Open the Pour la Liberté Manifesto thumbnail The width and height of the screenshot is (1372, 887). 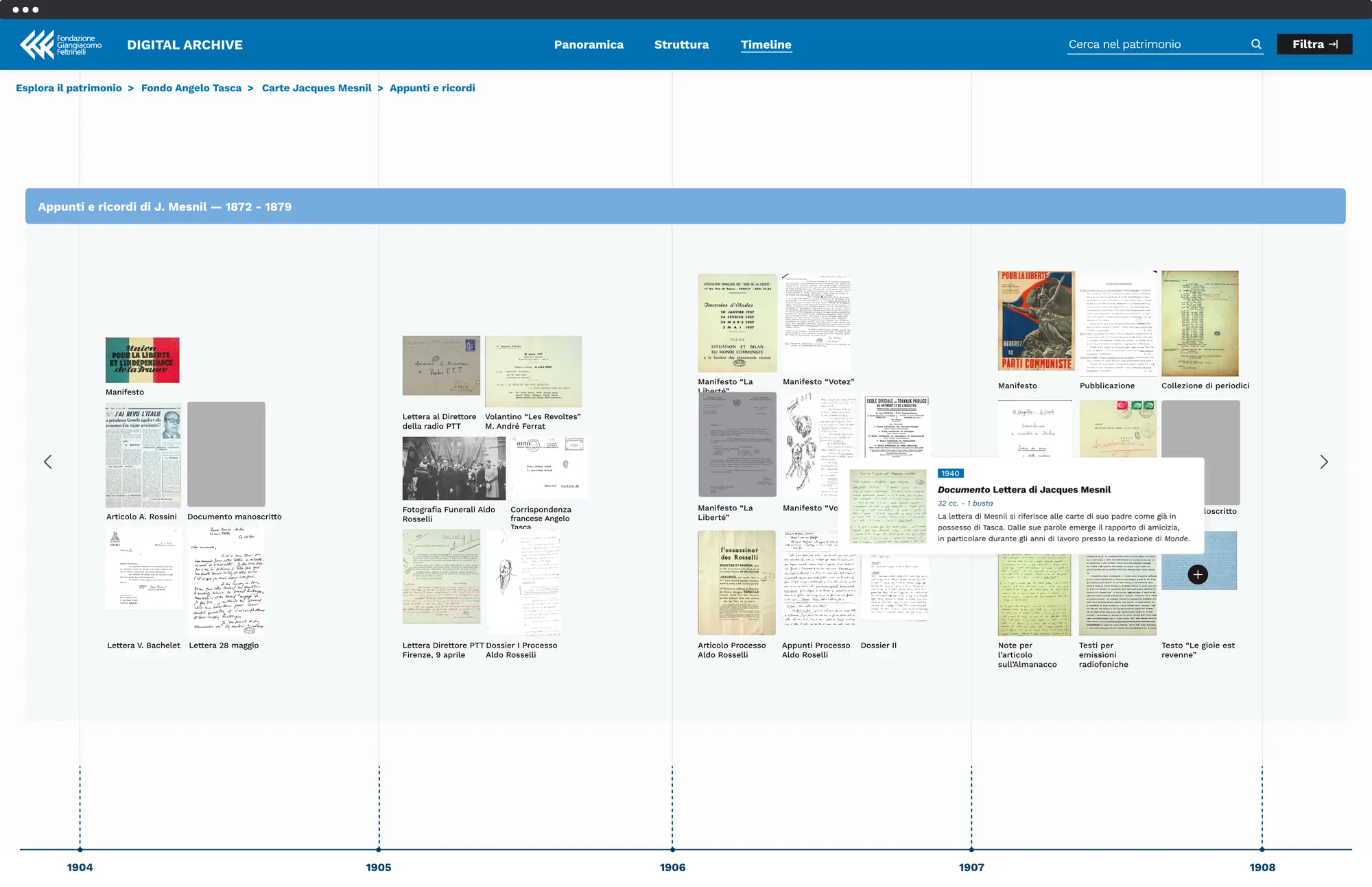[1035, 320]
